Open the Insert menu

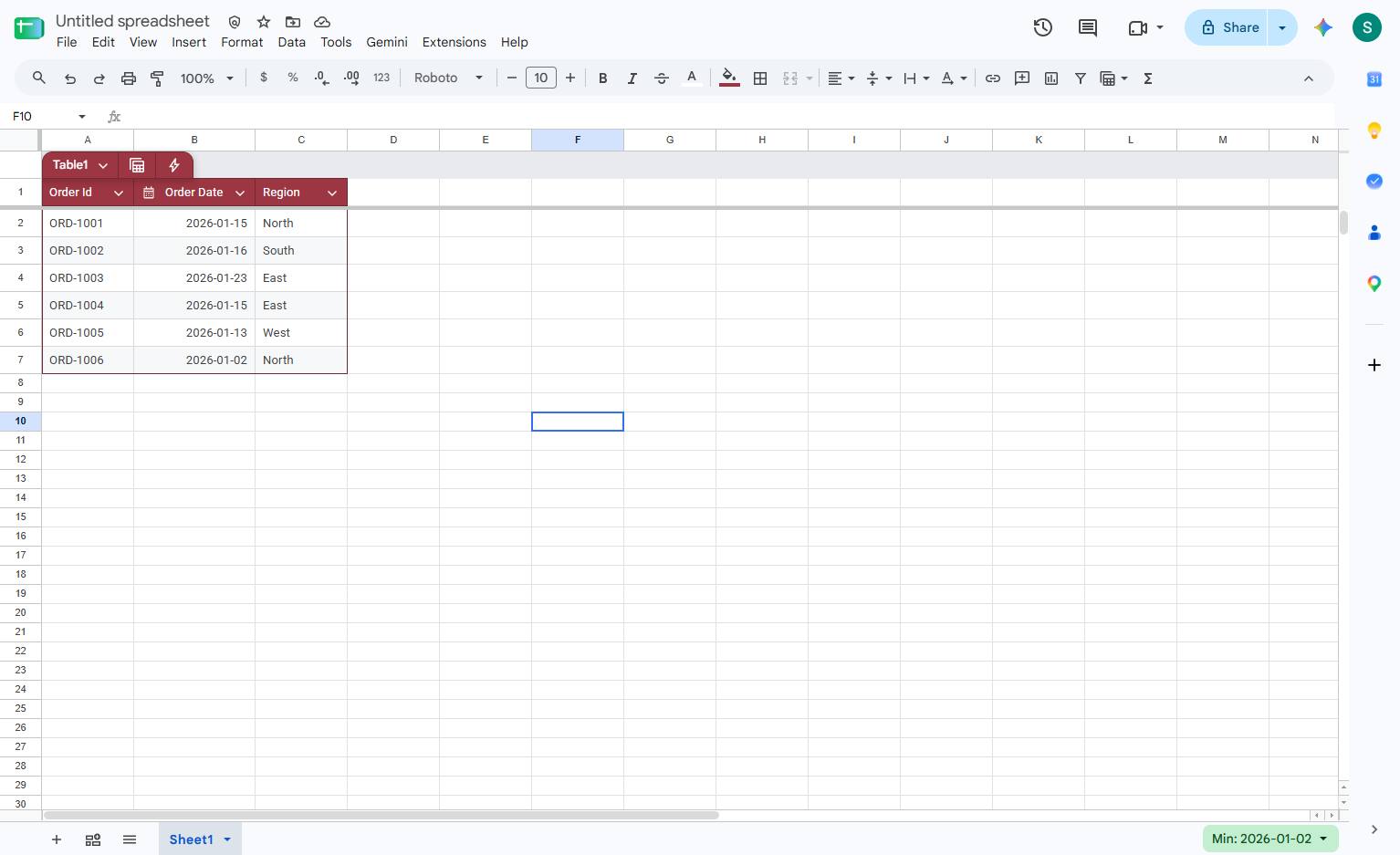[x=189, y=42]
